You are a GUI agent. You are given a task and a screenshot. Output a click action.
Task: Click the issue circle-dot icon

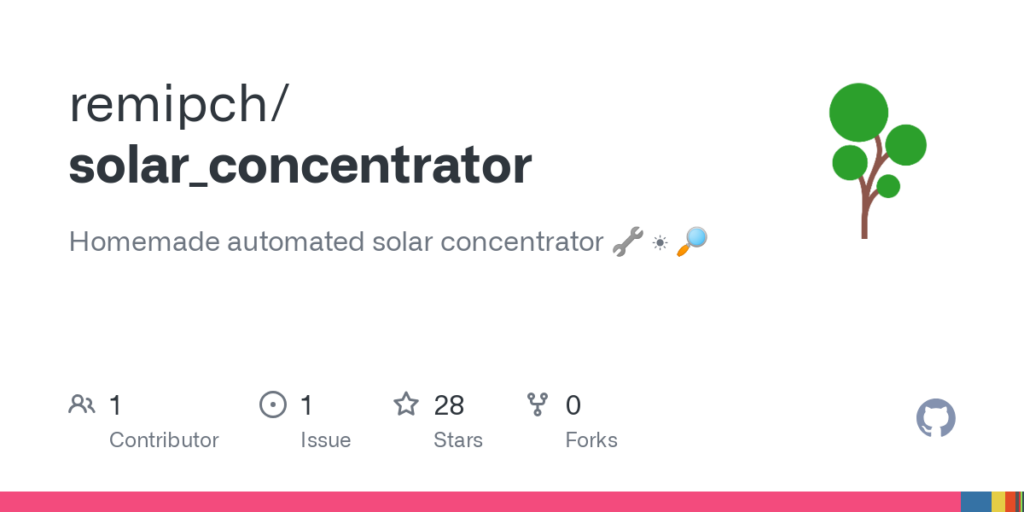tap(272, 405)
